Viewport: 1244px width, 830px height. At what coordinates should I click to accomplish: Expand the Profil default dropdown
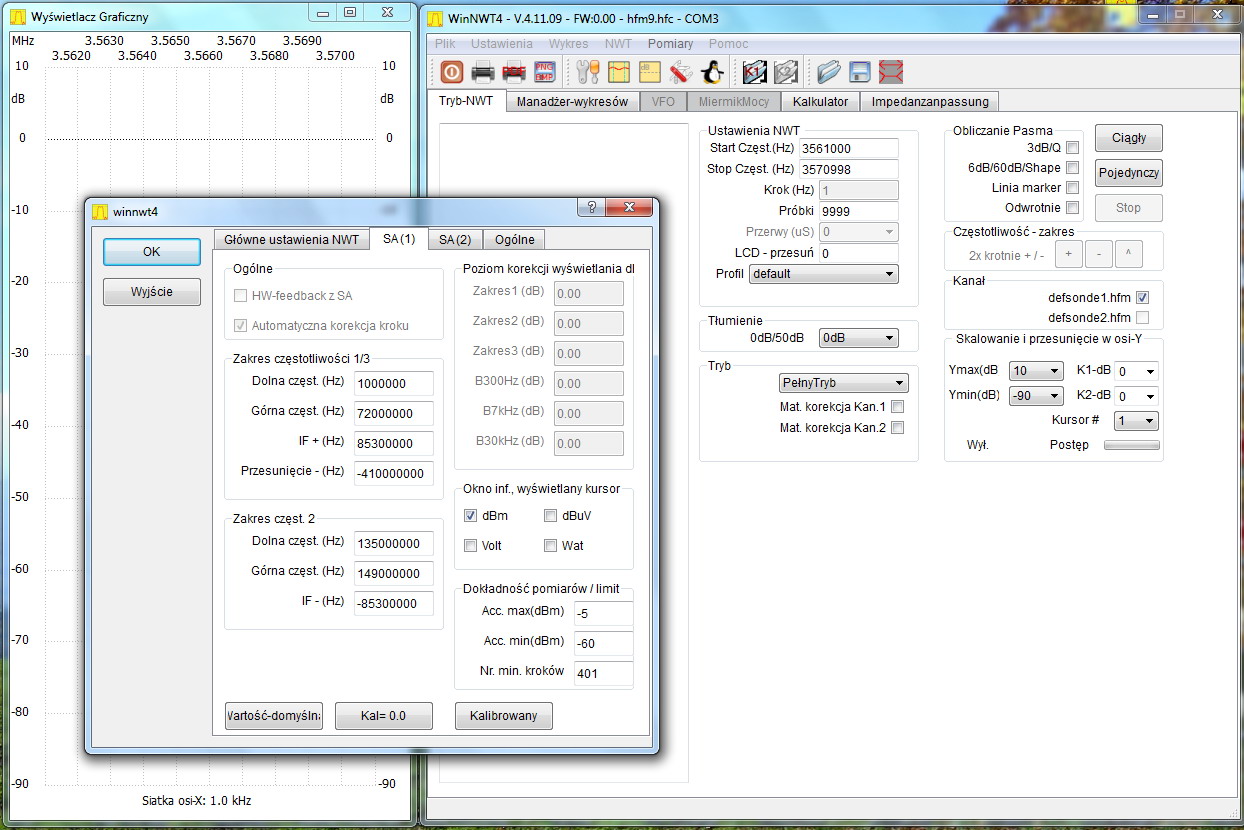pyautogui.click(x=823, y=274)
